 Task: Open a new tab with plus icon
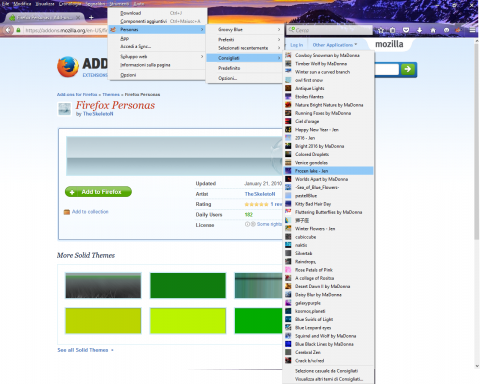[x=91, y=17]
